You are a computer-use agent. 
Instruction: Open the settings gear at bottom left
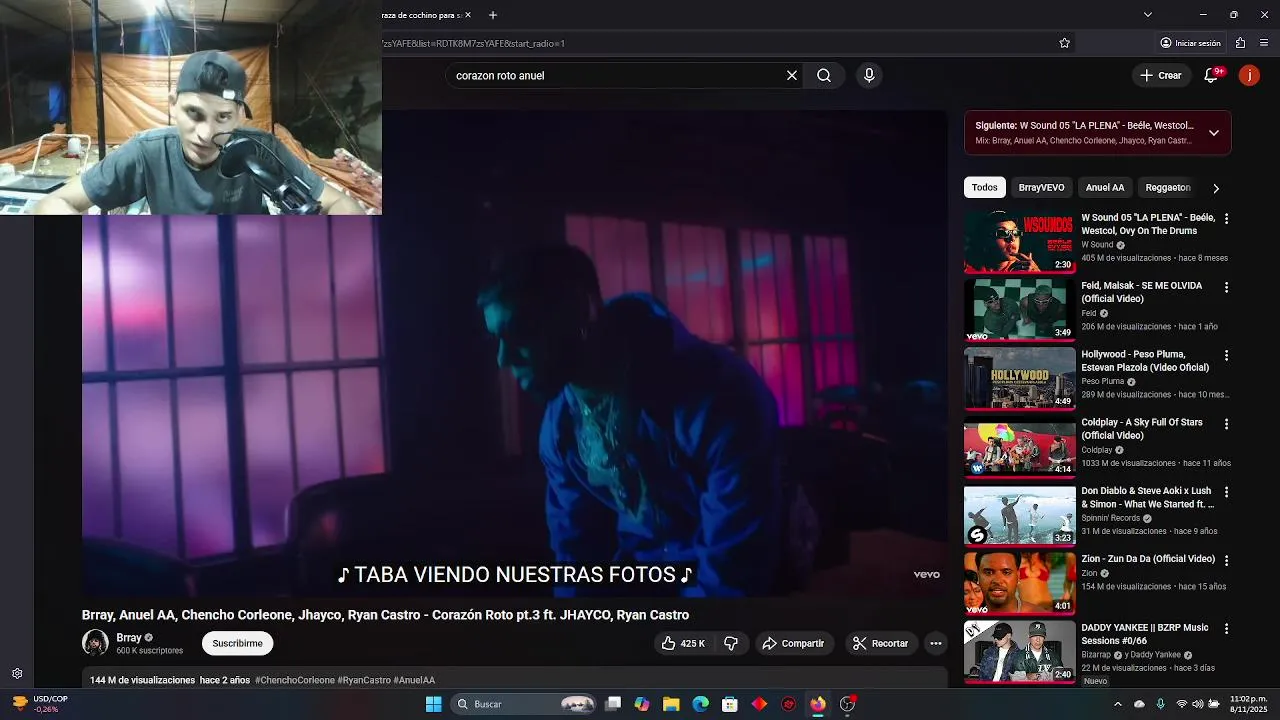pyautogui.click(x=17, y=674)
